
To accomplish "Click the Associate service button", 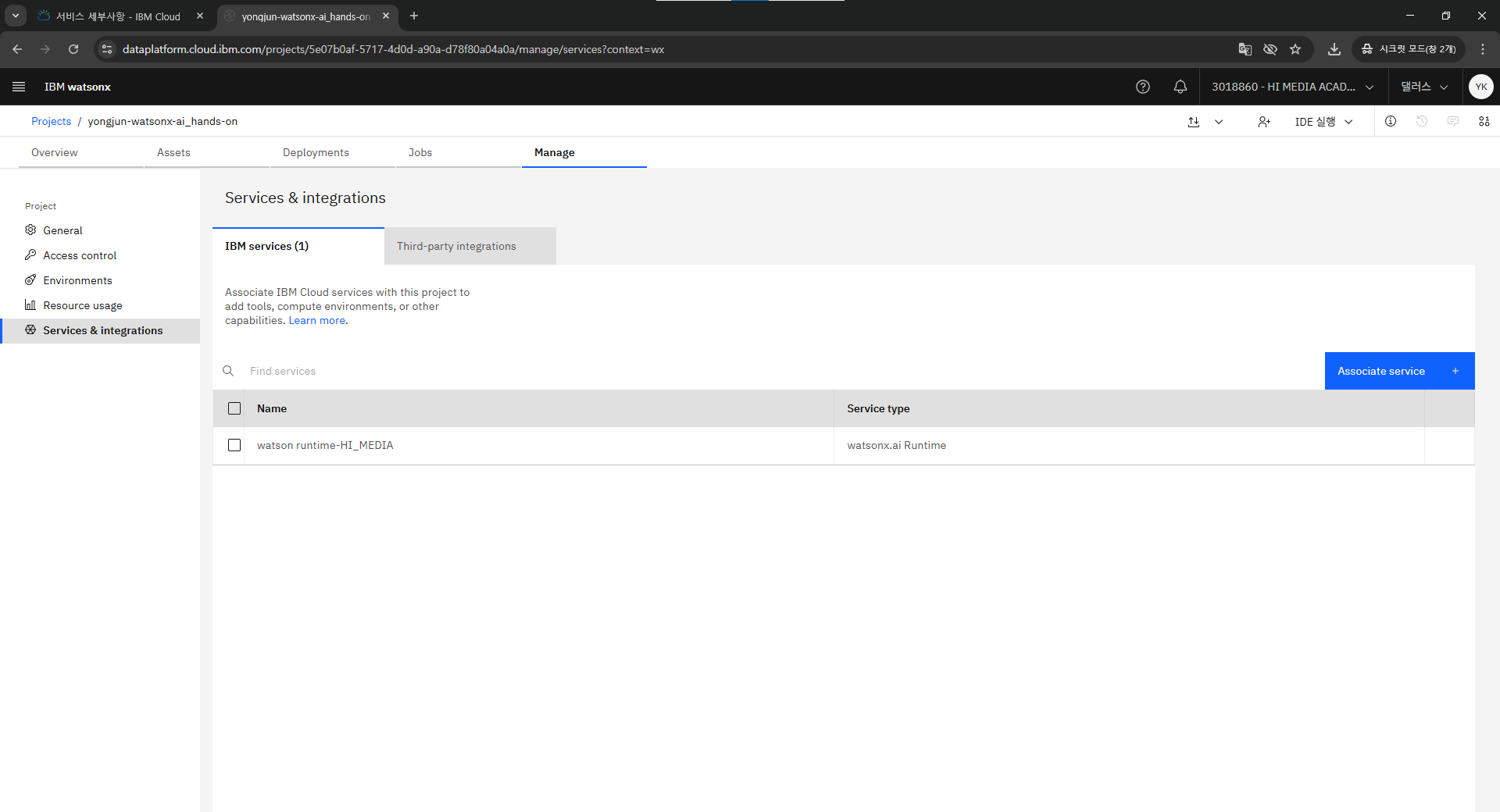I will click(x=1400, y=371).
